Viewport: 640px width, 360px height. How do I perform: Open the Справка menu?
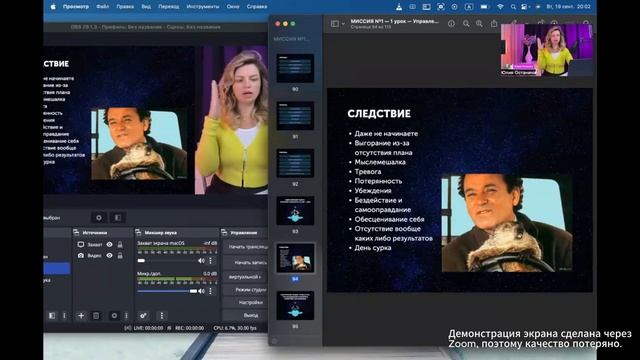[257, 7]
